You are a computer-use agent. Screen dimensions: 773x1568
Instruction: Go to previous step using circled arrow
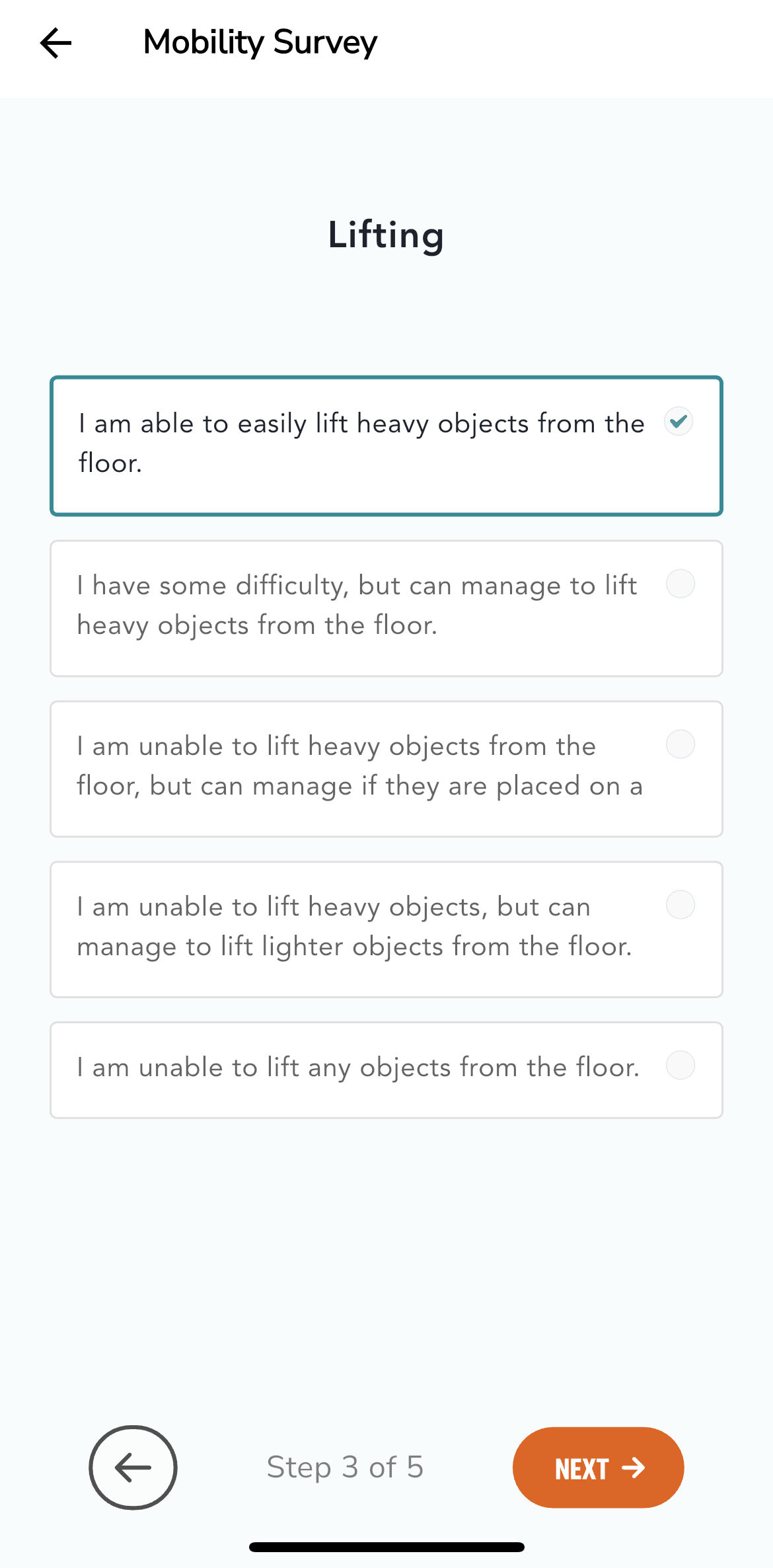tap(133, 1468)
